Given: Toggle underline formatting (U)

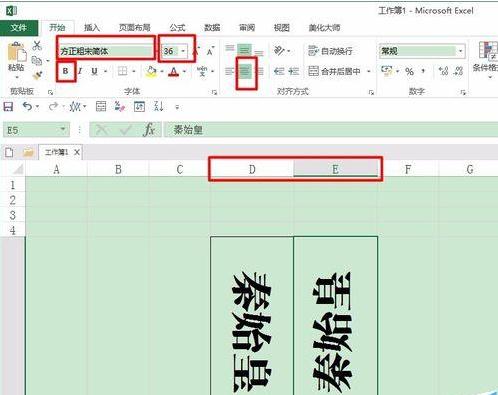Looking at the screenshot, I should click(x=95, y=71).
